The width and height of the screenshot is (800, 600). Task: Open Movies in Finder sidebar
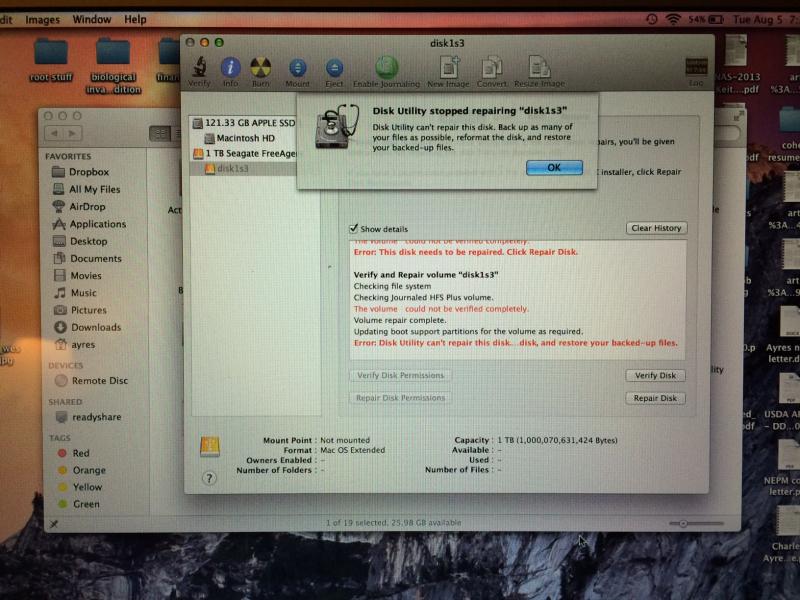tap(77, 276)
